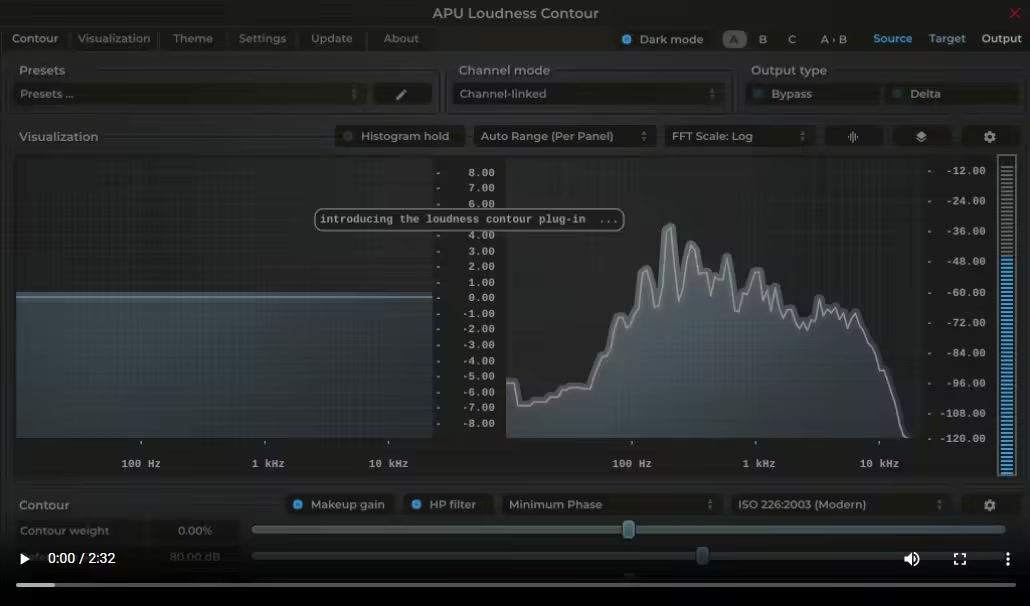Viewport: 1030px width, 606px height.
Task: Enter fullscreen using the video fullscreen icon
Action: 959,559
